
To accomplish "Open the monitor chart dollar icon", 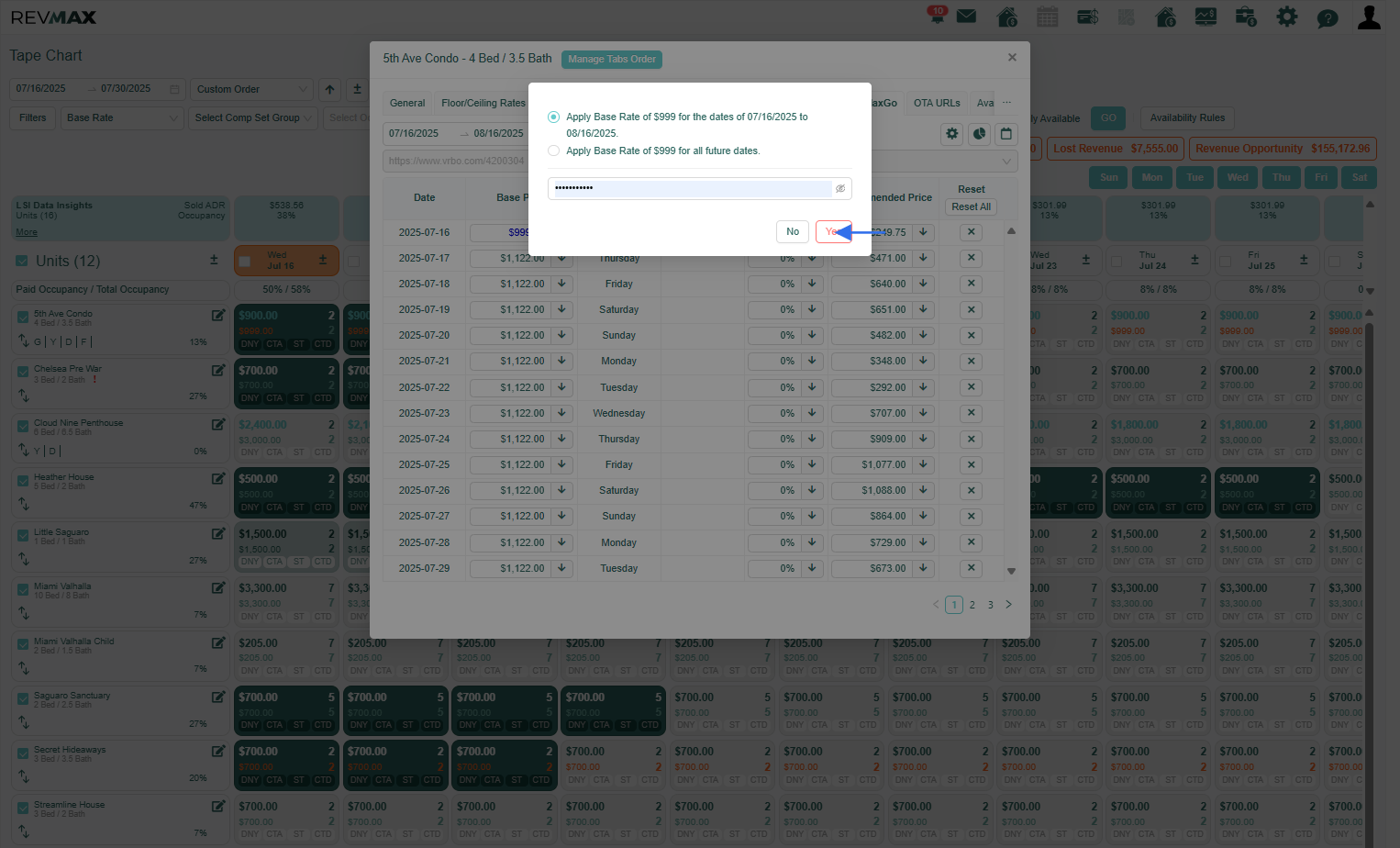I will coord(1206,17).
